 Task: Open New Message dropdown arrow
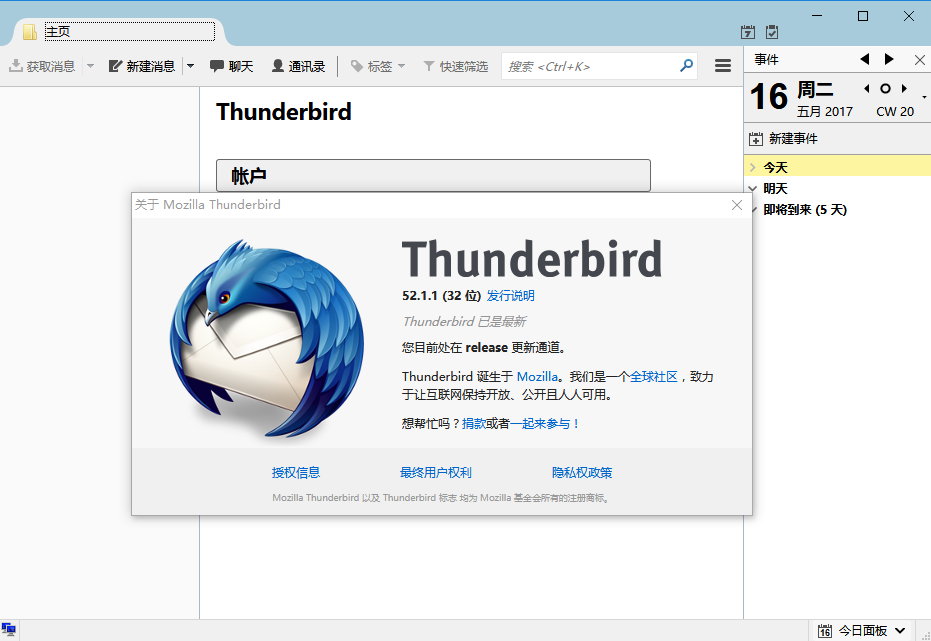(191, 66)
